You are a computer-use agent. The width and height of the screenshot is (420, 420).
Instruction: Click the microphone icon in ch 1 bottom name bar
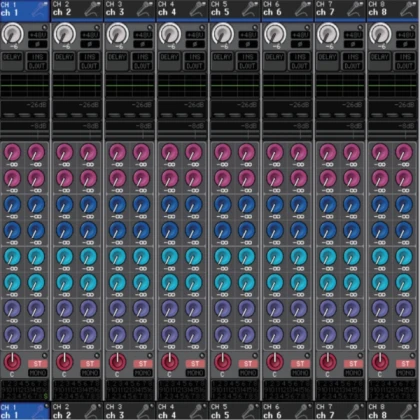point(40,411)
